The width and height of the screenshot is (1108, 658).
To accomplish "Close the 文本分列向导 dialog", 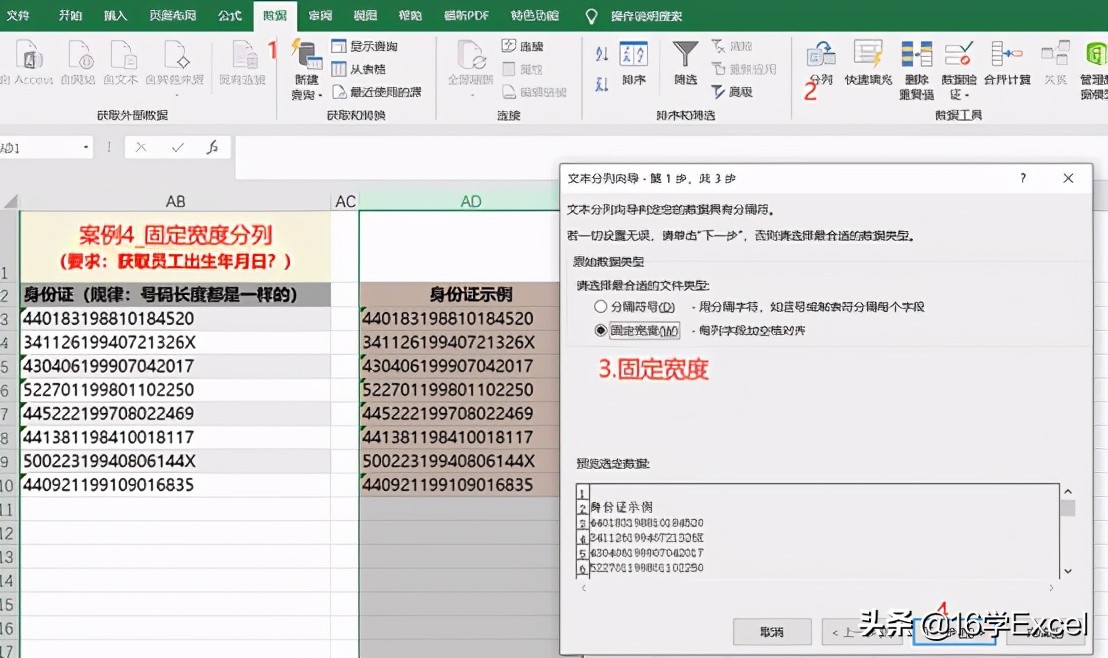I will click(x=1068, y=178).
